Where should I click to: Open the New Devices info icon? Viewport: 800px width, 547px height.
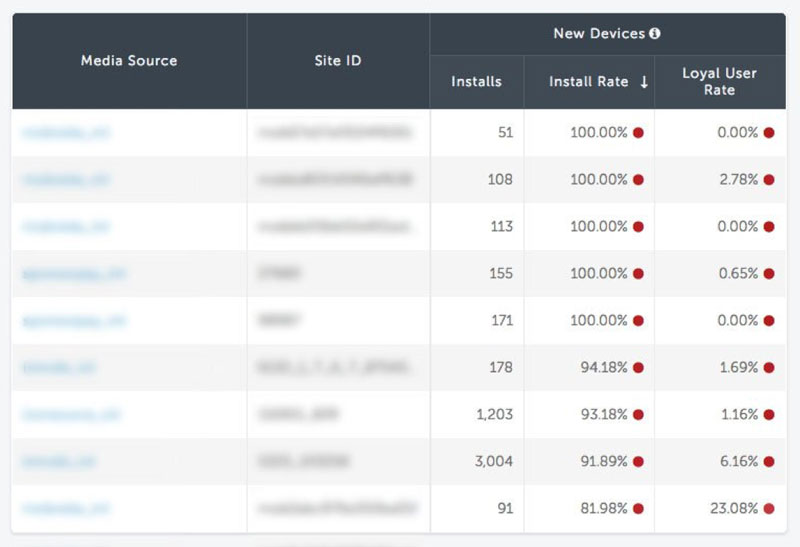(x=655, y=34)
